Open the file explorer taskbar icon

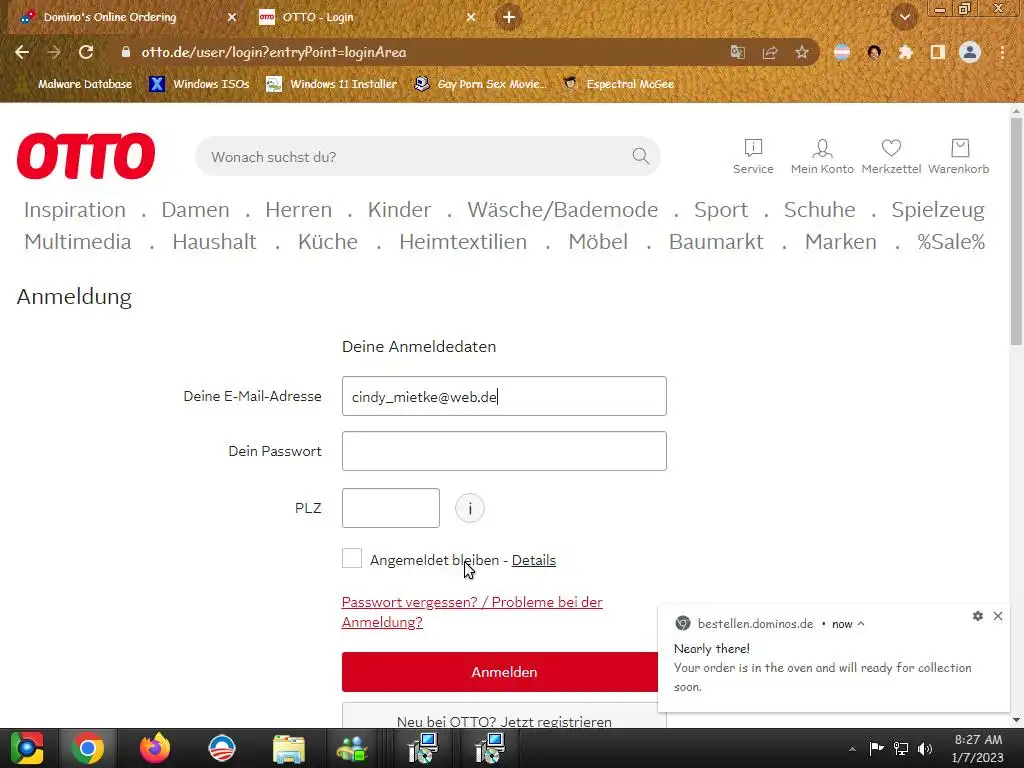(x=289, y=748)
